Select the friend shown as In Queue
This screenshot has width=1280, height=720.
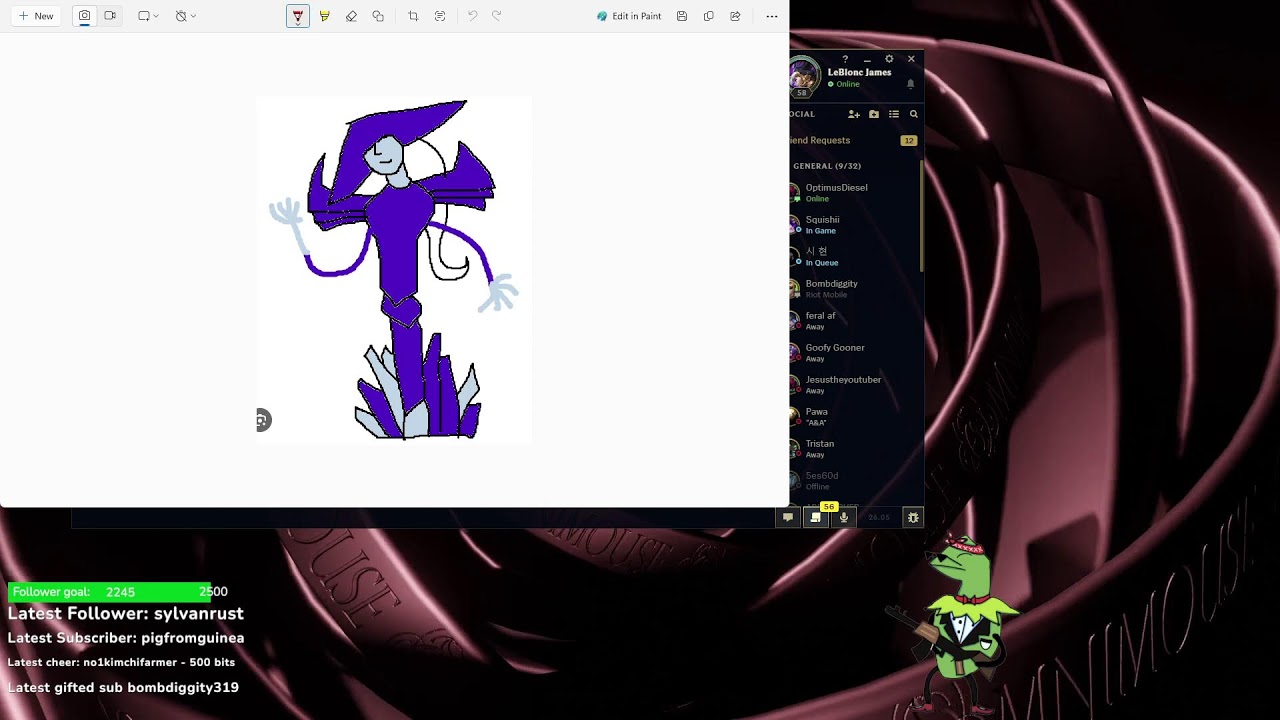click(855, 256)
